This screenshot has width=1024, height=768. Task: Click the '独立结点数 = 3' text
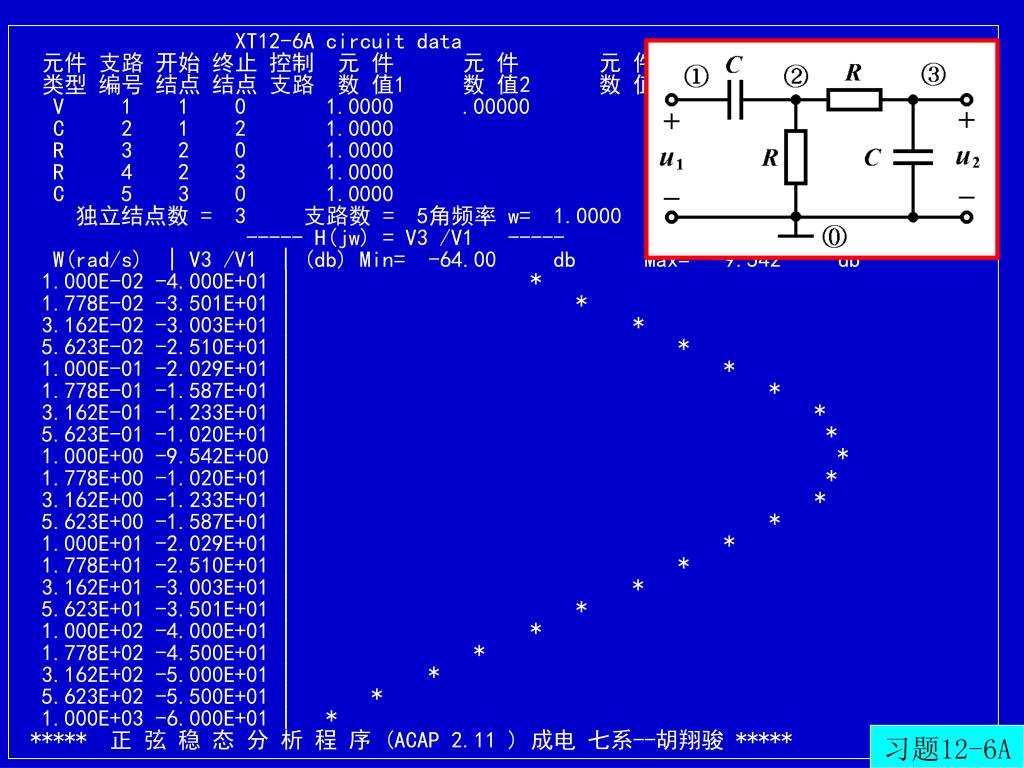[x=161, y=216]
